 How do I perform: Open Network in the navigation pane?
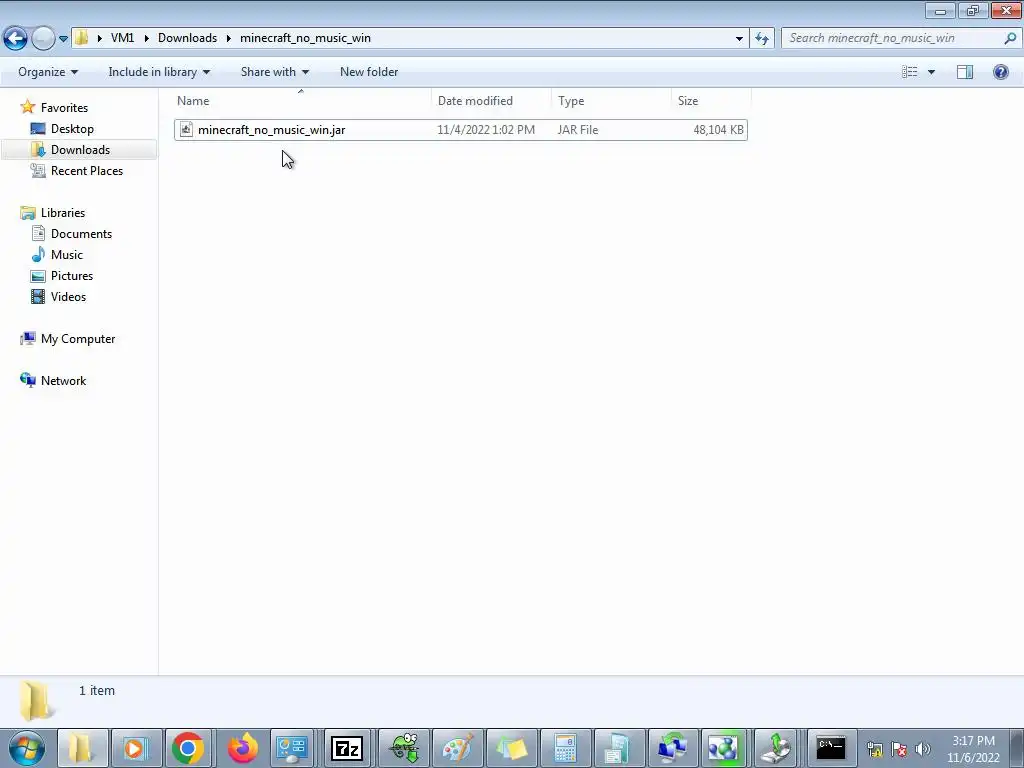coord(63,381)
